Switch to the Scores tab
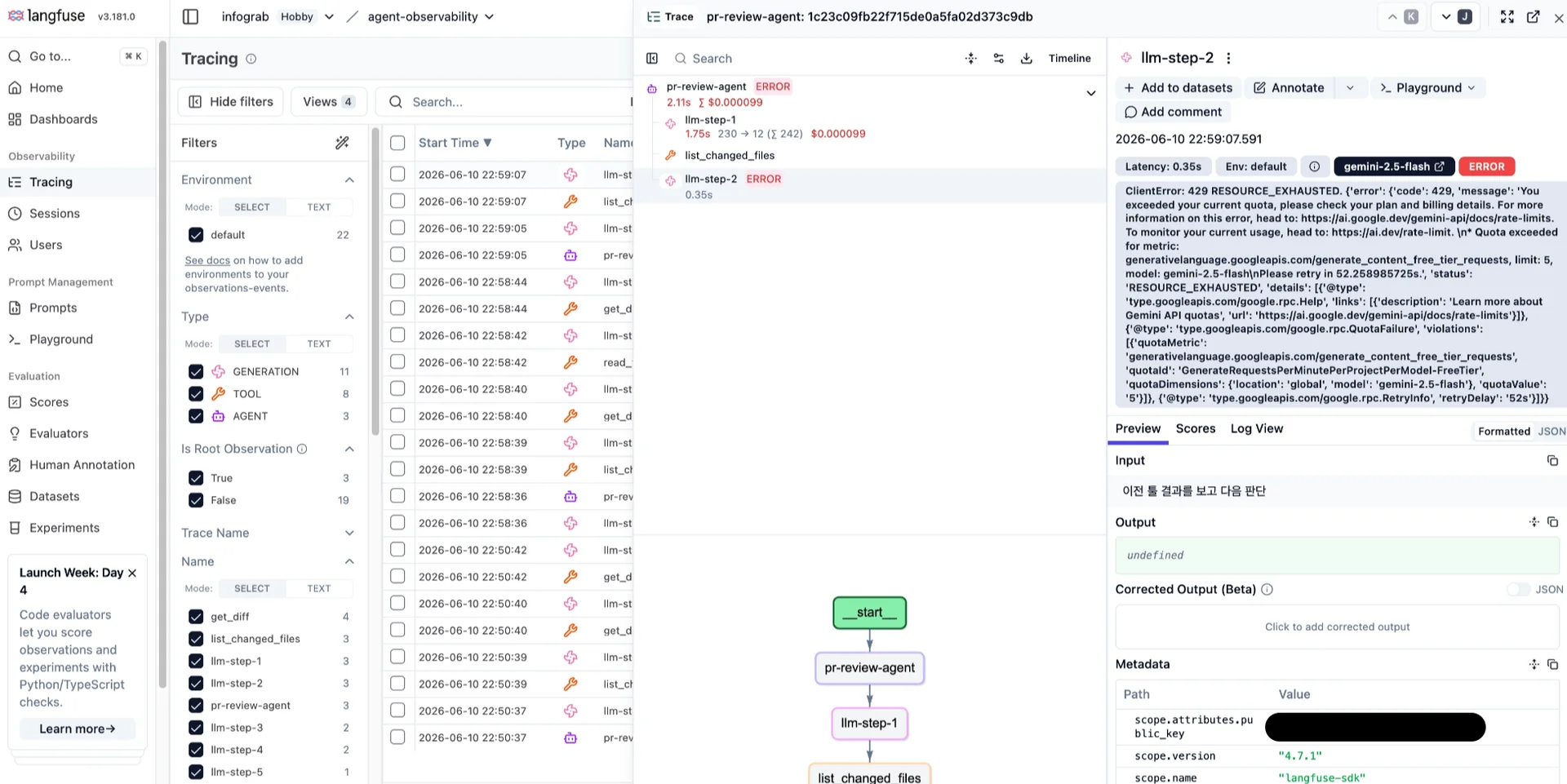The width and height of the screenshot is (1567, 784). point(1196,429)
